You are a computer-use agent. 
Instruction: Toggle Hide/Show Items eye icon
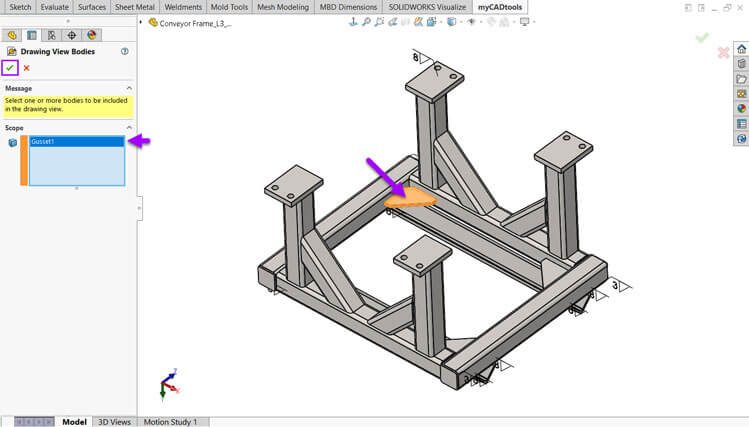(x=471, y=22)
